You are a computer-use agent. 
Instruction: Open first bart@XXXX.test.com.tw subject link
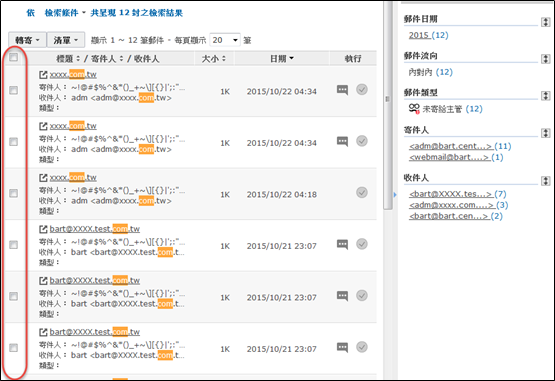[x=95, y=229]
